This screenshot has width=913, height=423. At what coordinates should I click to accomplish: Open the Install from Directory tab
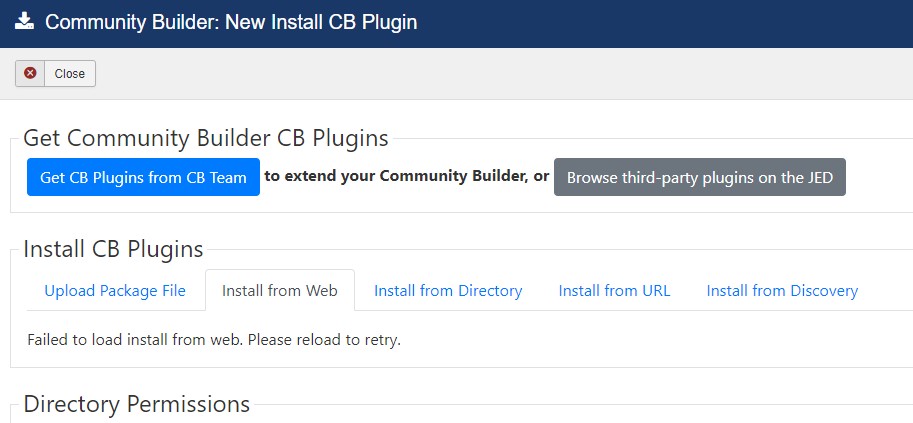click(448, 290)
